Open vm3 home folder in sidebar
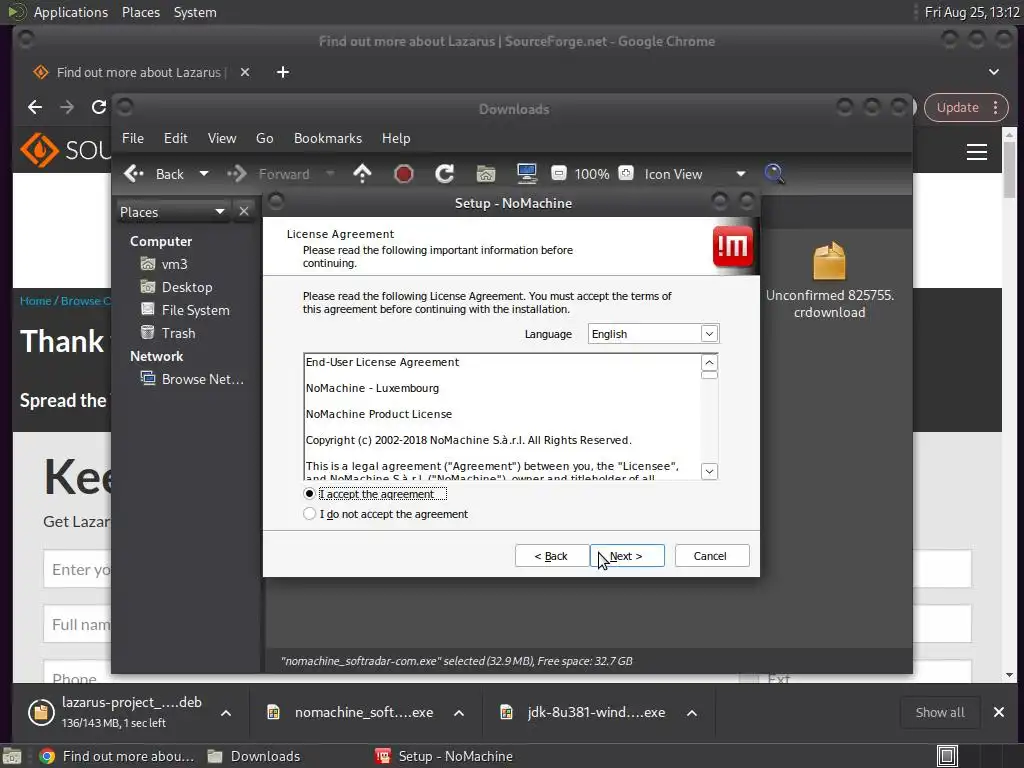The image size is (1024, 768). click(x=165, y=264)
